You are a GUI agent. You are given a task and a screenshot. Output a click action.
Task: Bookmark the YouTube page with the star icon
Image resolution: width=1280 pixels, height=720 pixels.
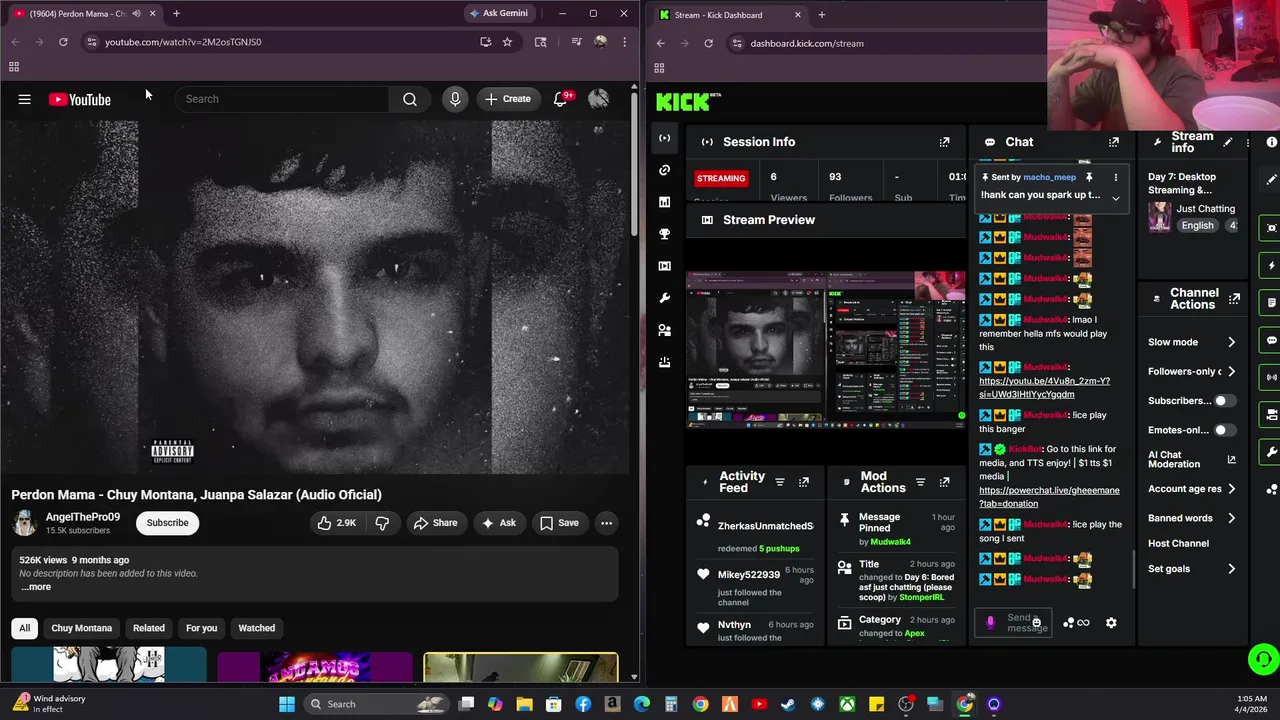[x=507, y=42]
